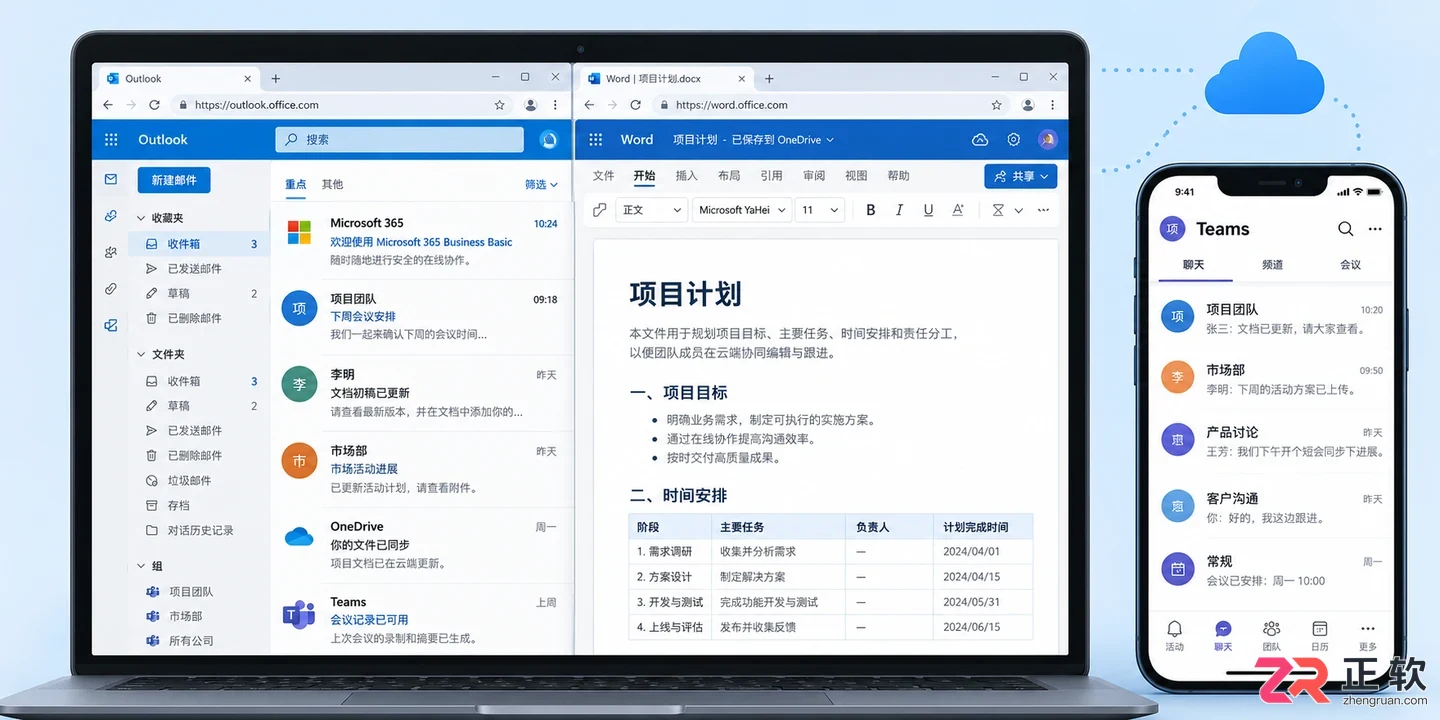Open Word app launcher grid icon
This screenshot has width=1440, height=720.
point(596,140)
